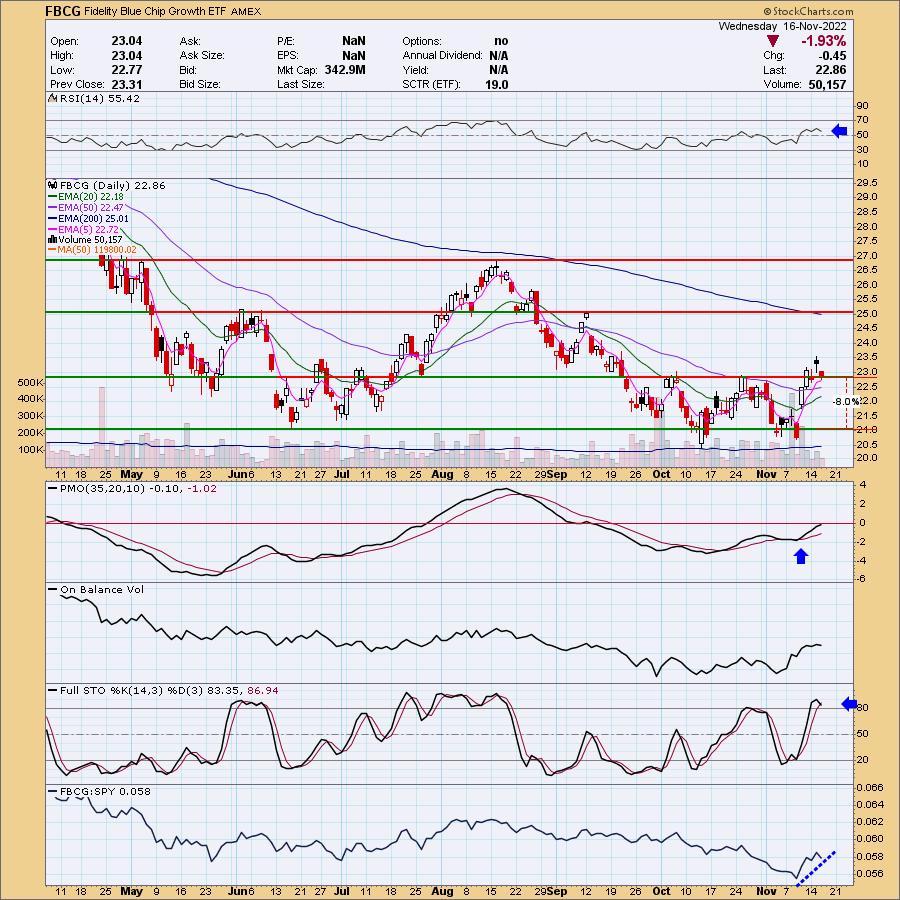Image resolution: width=900 pixels, height=900 pixels.
Task: Click the red down-triangle change indicator
Action: click(773, 41)
